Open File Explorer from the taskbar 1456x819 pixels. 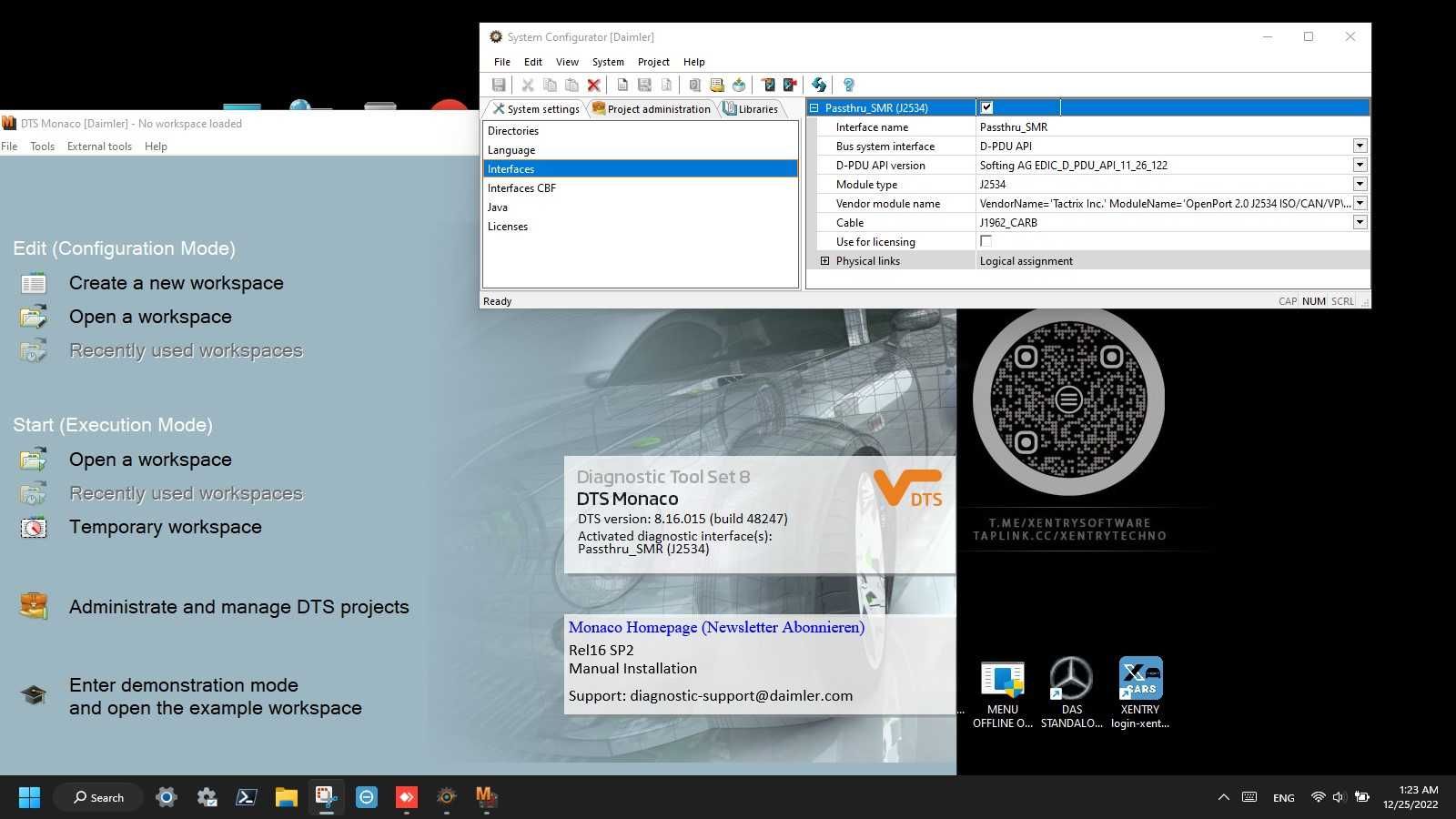coord(286,797)
